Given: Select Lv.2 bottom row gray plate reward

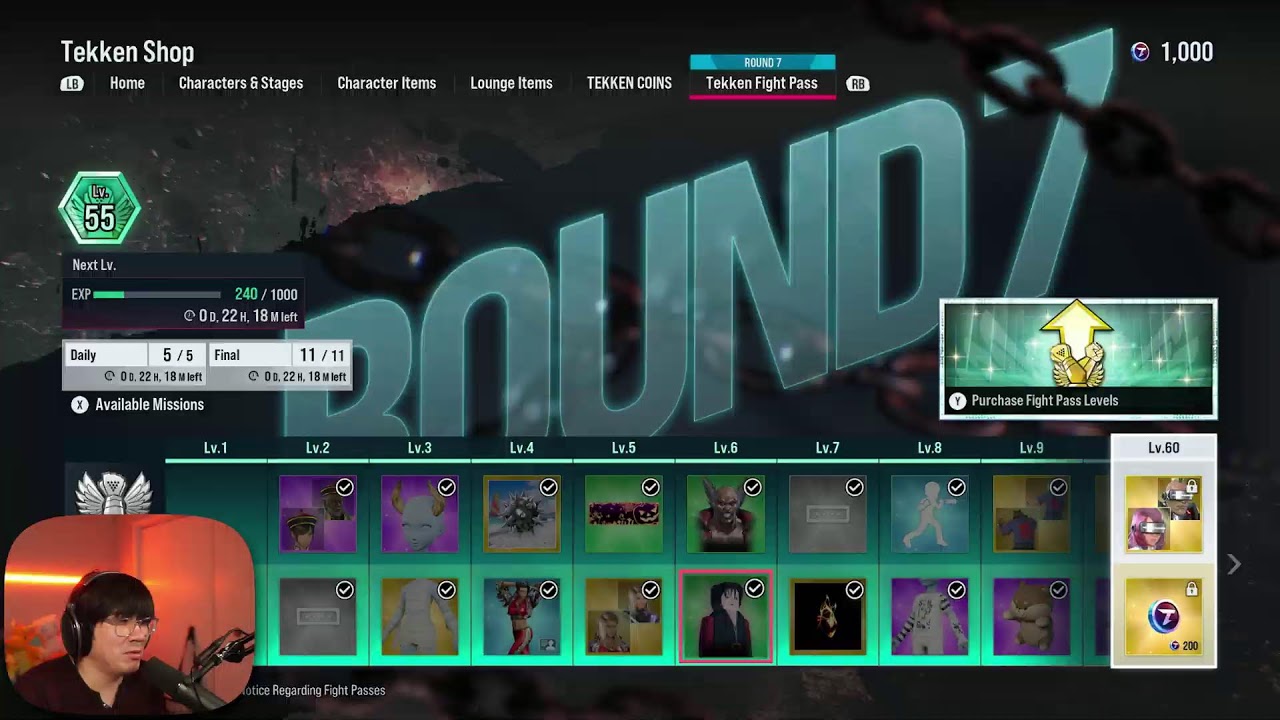Looking at the screenshot, I should tap(318, 617).
